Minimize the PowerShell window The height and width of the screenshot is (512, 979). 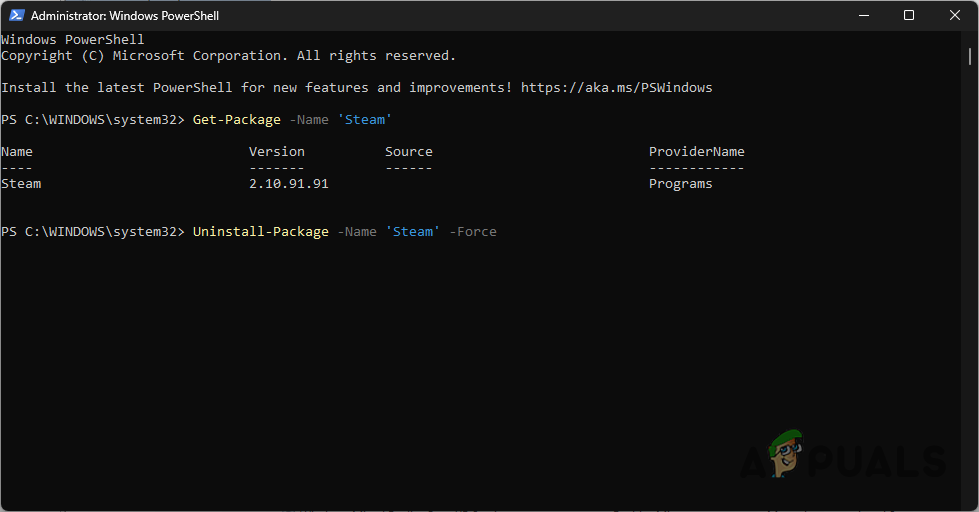864,16
